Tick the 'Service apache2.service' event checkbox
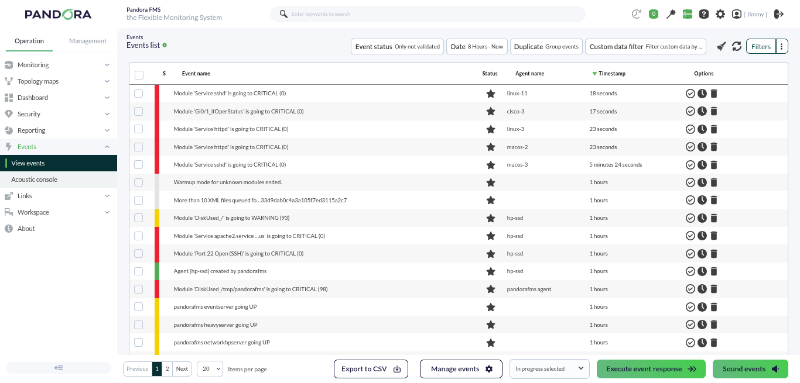The width and height of the screenshot is (800, 383). tap(139, 236)
